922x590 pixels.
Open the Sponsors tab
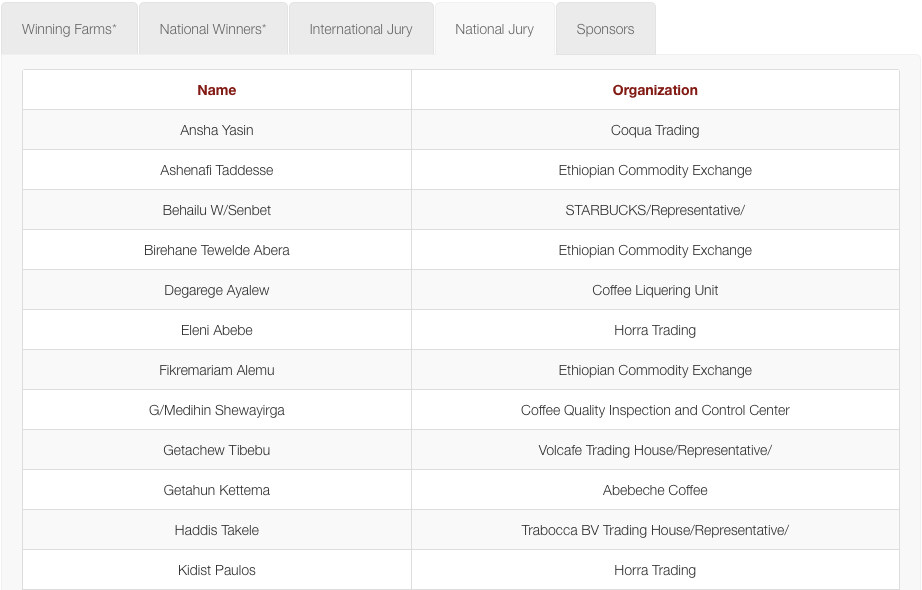605,29
